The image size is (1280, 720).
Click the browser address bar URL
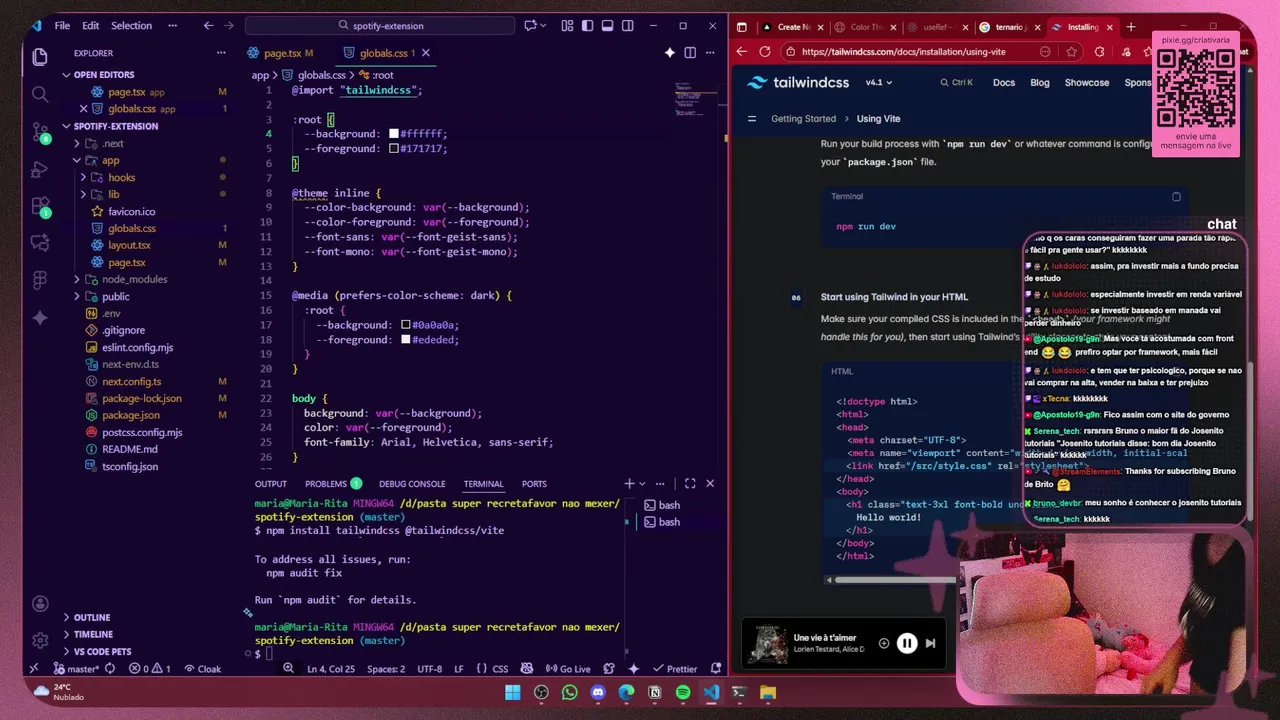[x=903, y=52]
